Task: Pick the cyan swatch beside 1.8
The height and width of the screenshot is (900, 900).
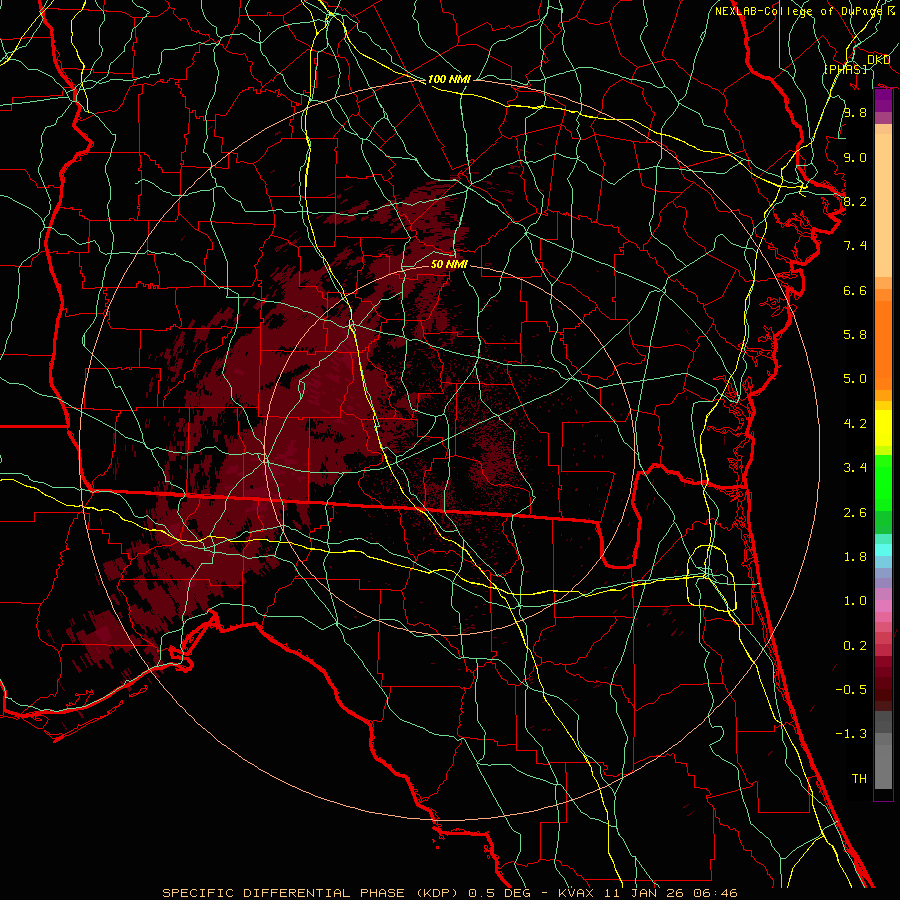Action: click(x=883, y=550)
